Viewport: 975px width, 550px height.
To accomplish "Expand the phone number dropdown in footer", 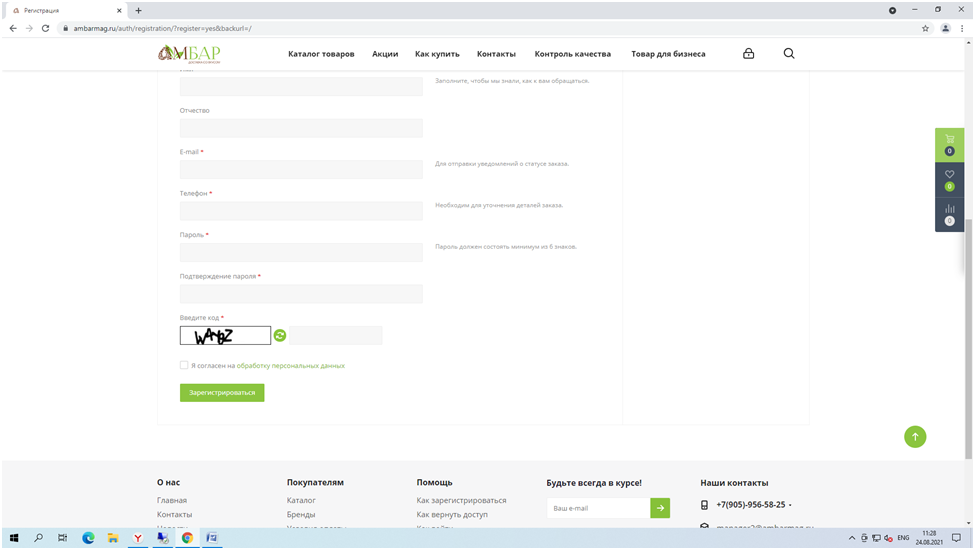I will coord(790,505).
